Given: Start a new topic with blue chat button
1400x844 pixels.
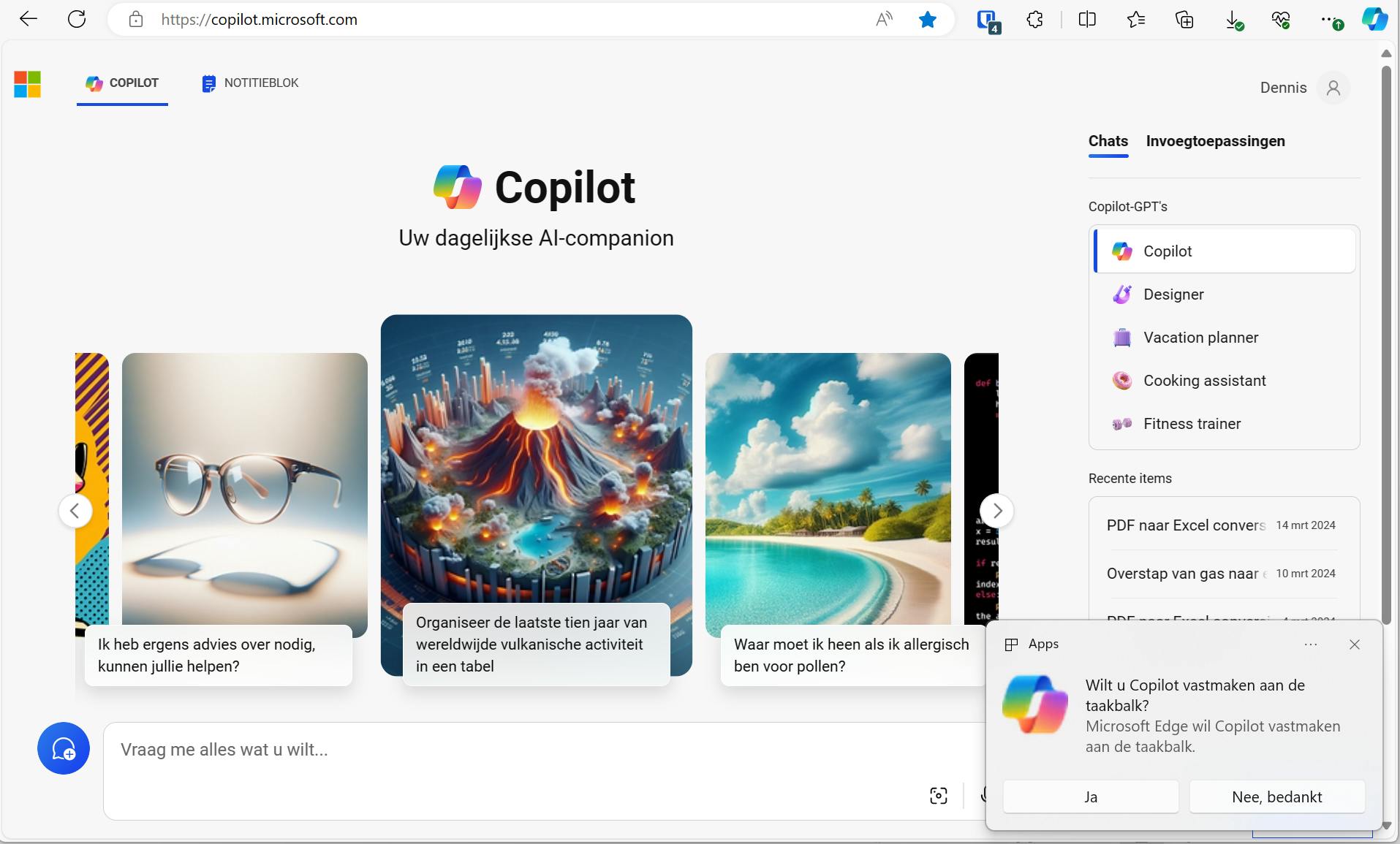Looking at the screenshot, I should point(64,748).
